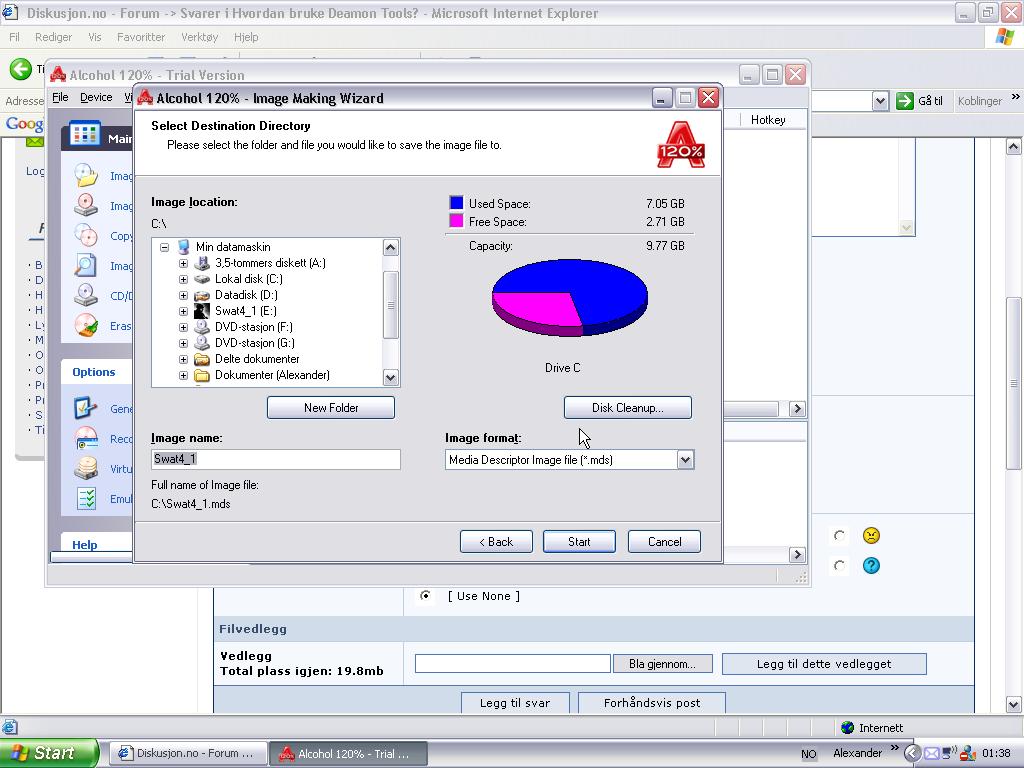Click the Alcohol 120% logo in wizard

click(x=680, y=144)
